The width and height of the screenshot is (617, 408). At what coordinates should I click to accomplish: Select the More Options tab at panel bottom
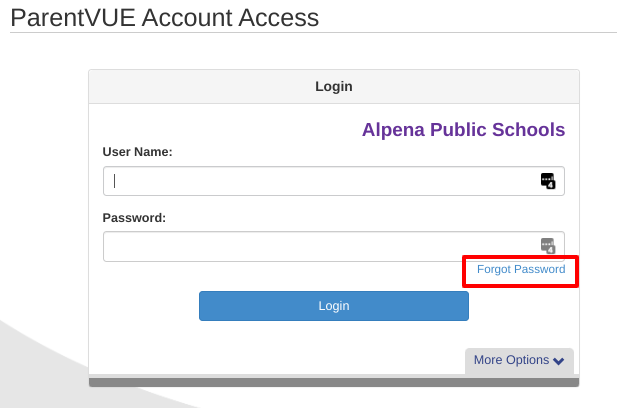tap(519, 360)
